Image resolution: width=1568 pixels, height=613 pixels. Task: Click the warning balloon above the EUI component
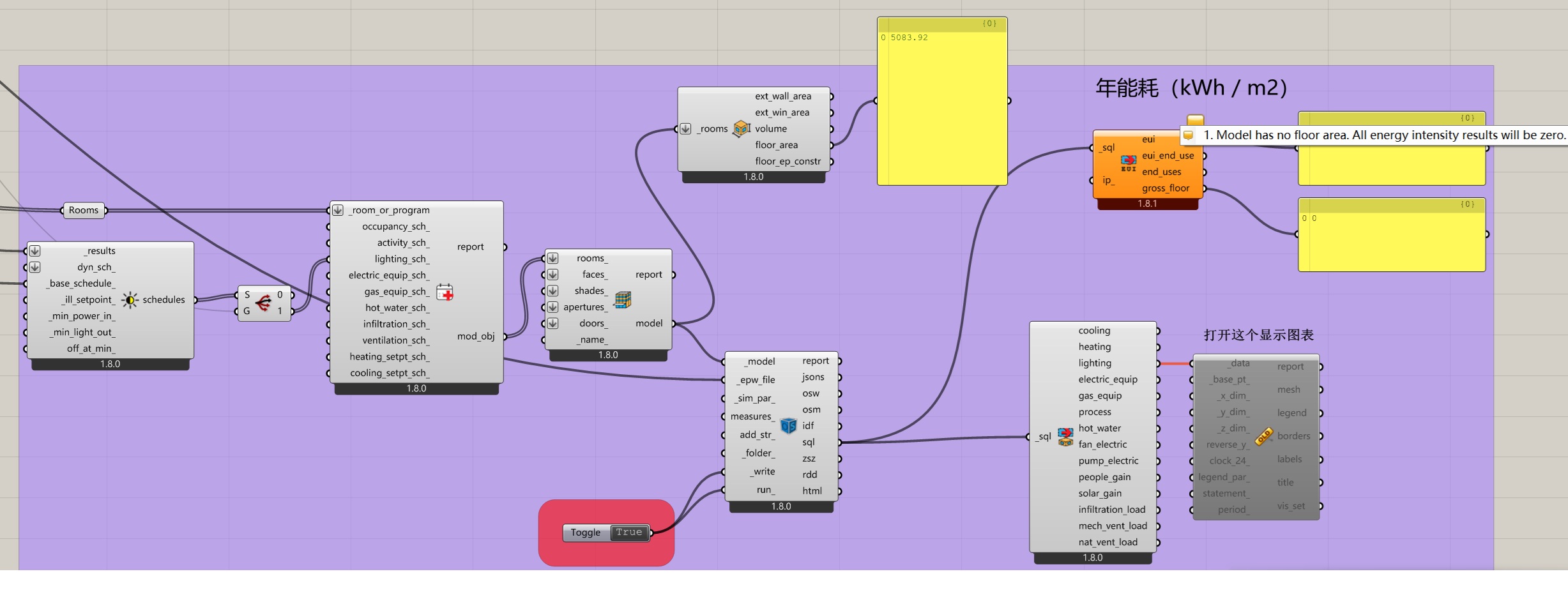click(1195, 120)
